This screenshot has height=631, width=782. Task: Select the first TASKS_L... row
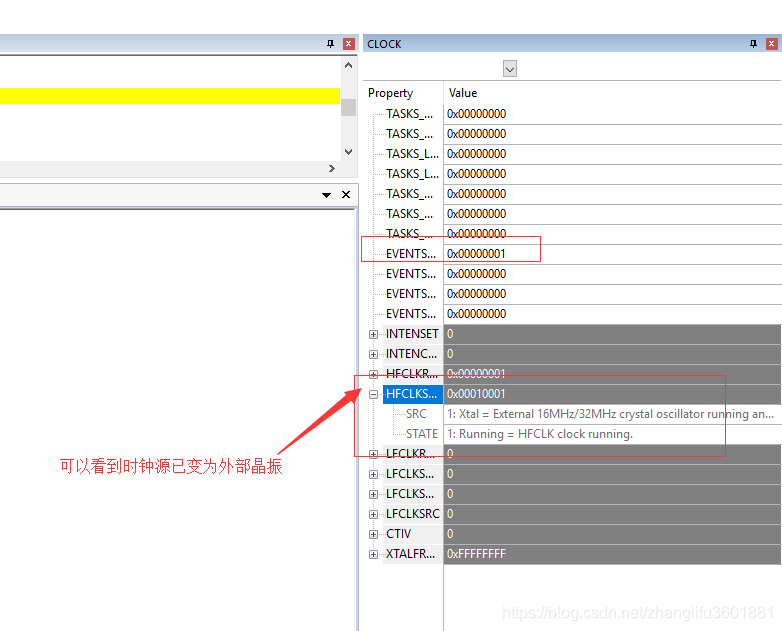point(412,154)
